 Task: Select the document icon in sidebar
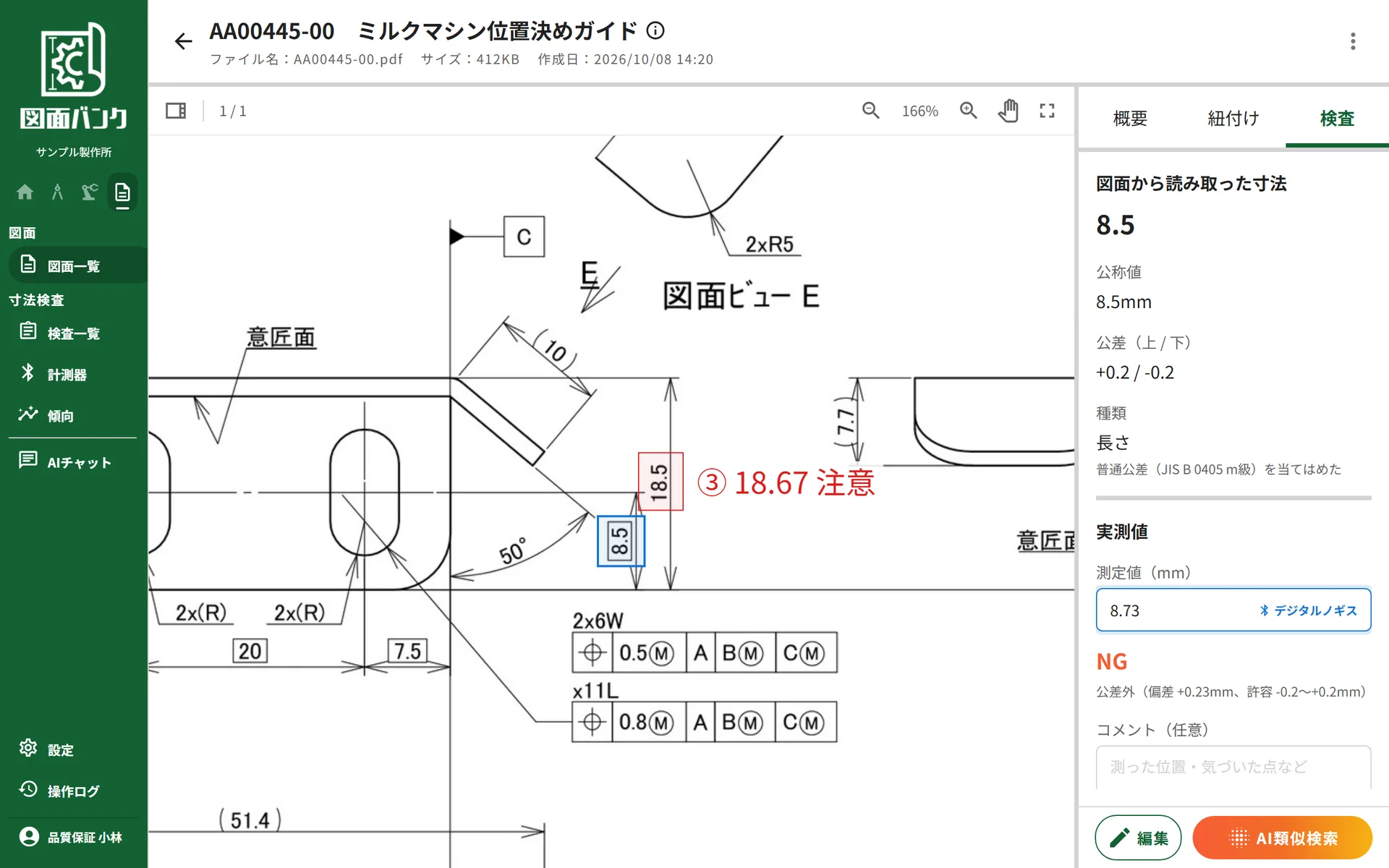tap(122, 192)
